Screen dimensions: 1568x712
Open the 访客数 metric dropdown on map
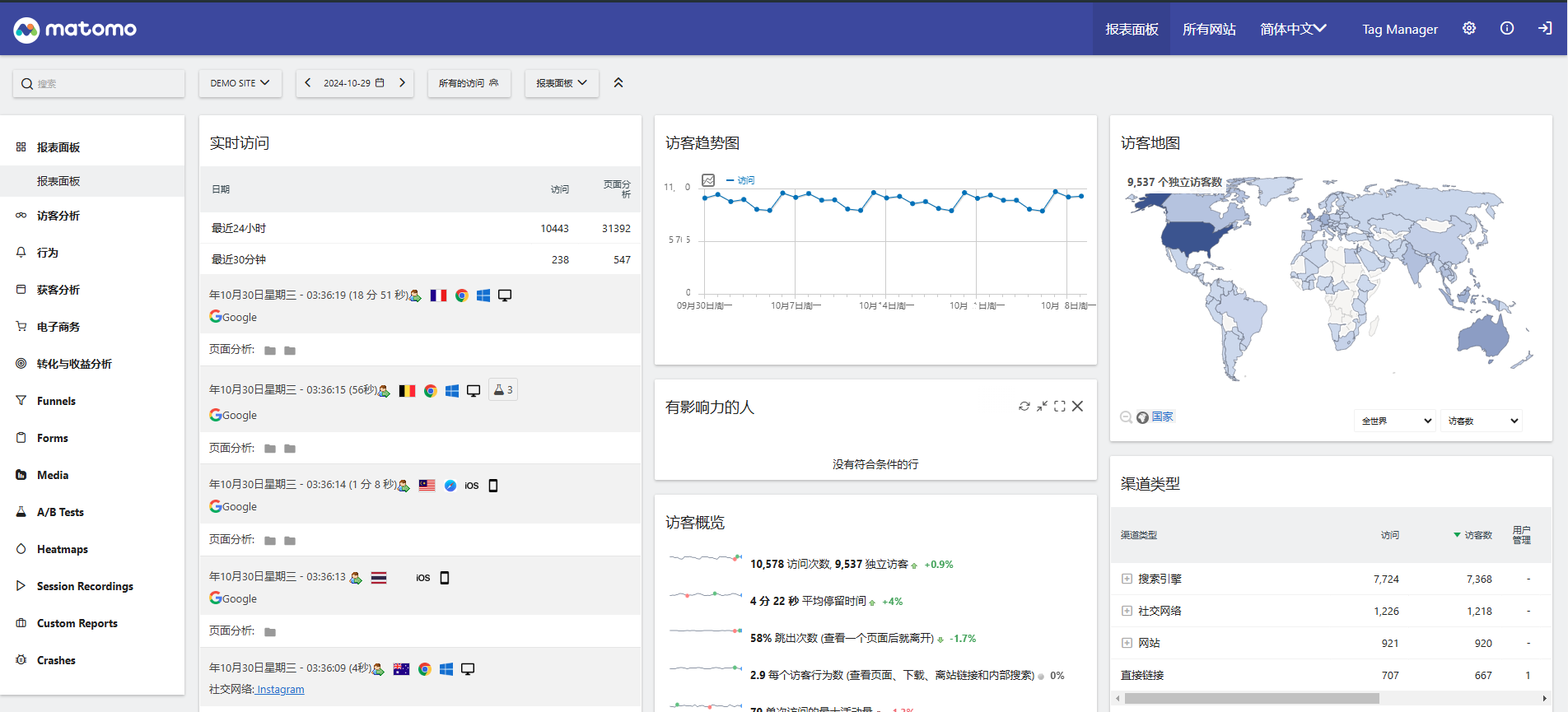(1482, 421)
